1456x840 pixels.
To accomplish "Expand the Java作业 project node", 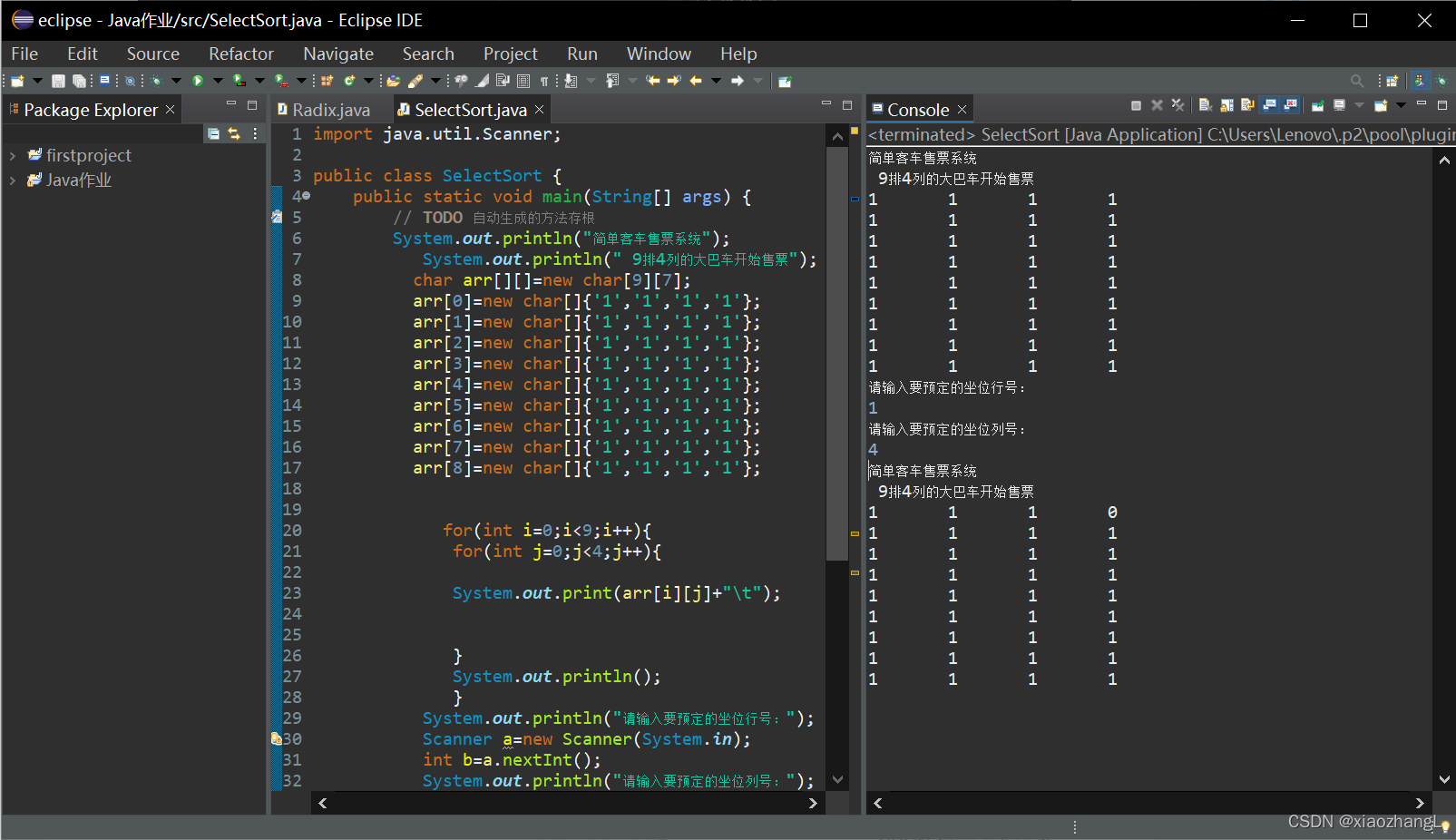I will (x=13, y=181).
